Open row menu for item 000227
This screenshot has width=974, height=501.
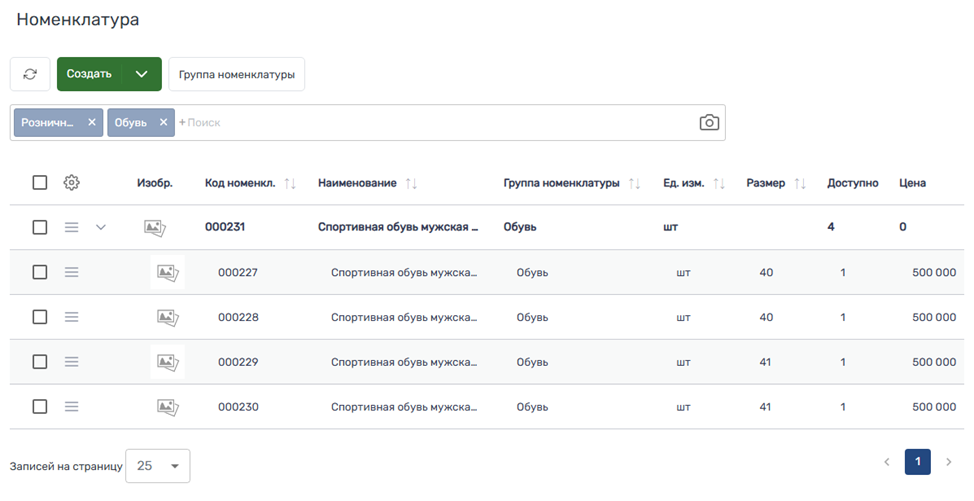(x=71, y=272)
